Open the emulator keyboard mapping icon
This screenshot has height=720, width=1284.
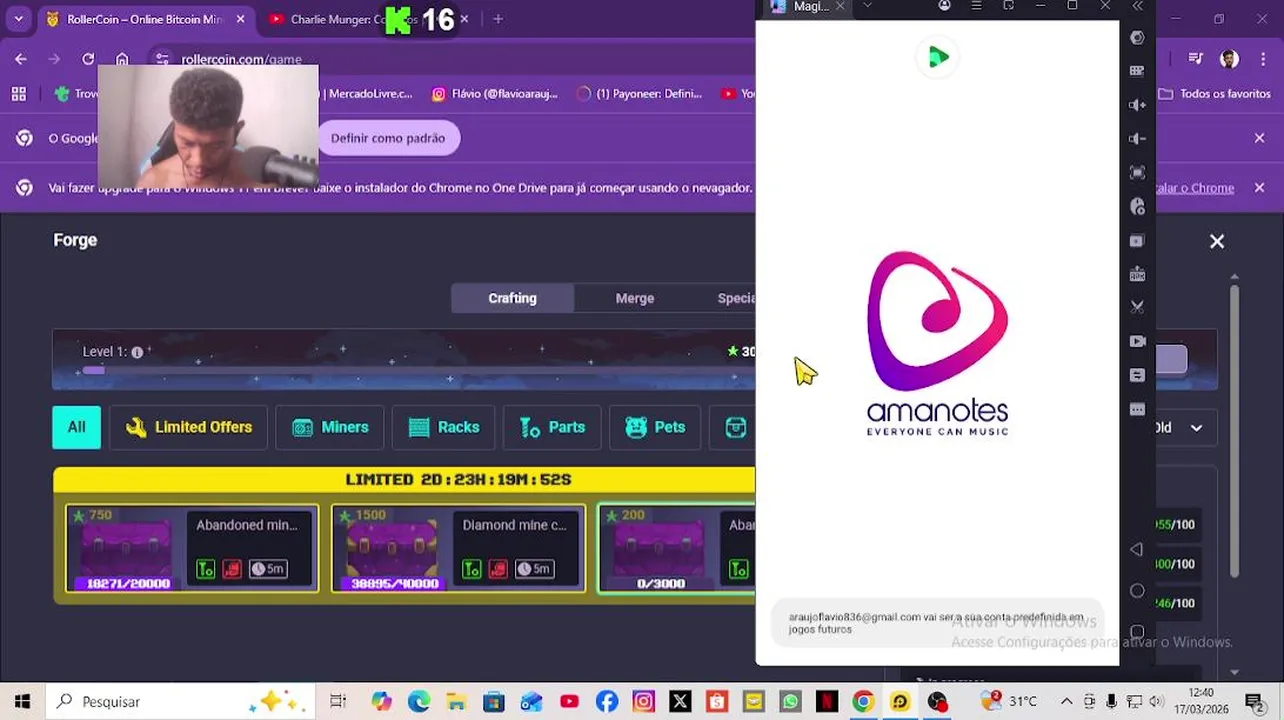tap(1137, 71)
